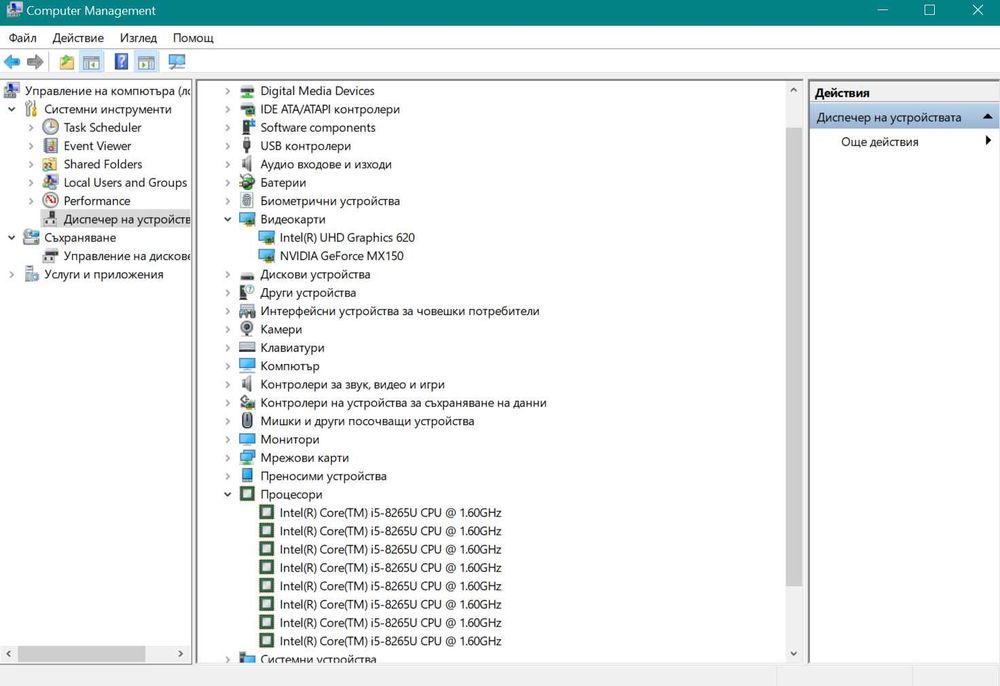This screenshot has width=1000, height=686.
Task: Collapse Диспечер на устройствата actions header
Action: (x=987, y=117)
